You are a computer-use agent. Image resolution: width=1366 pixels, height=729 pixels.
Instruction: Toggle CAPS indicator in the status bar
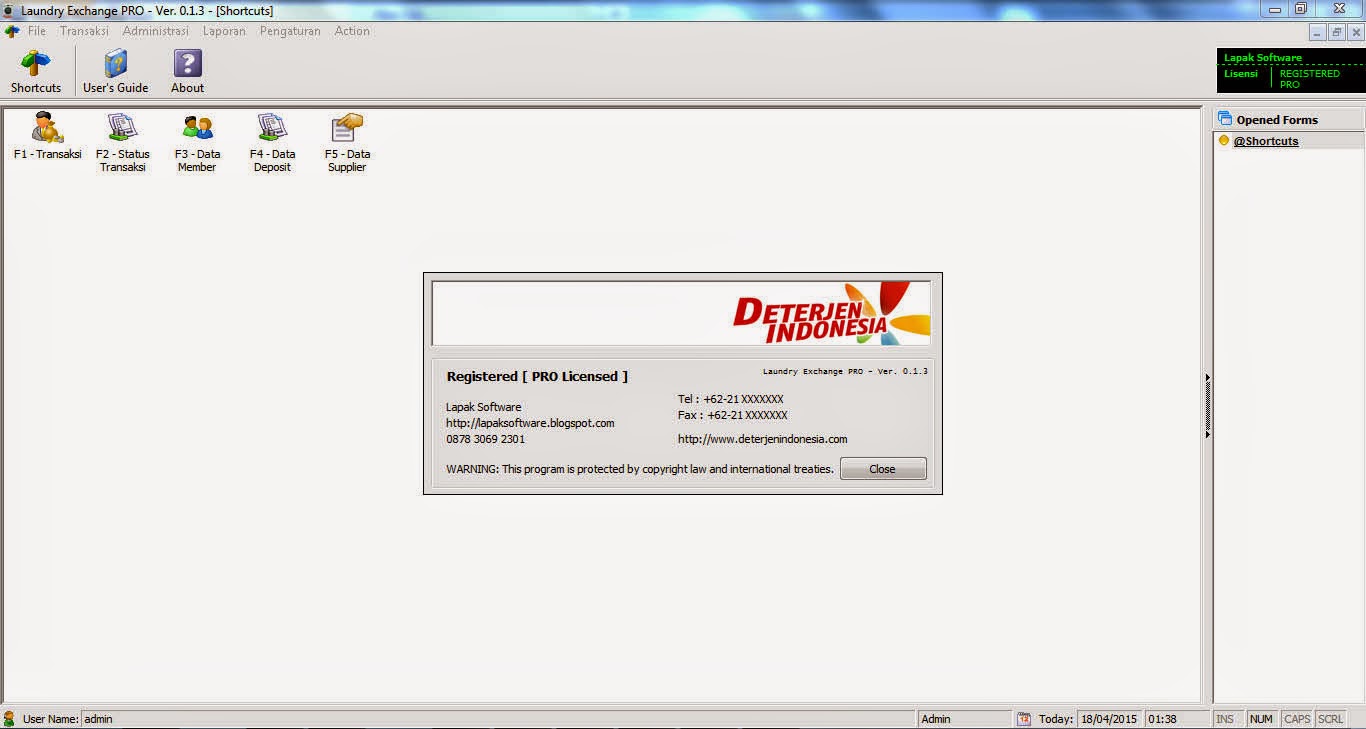1296,718
